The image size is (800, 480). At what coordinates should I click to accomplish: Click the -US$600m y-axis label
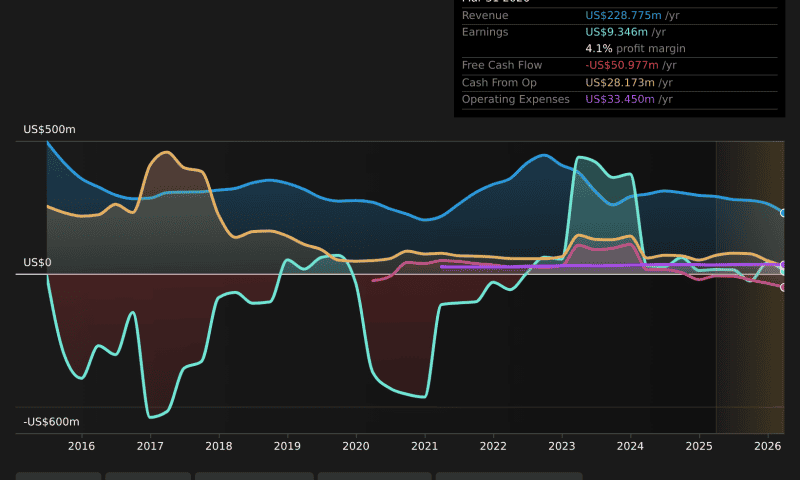click(x=51, y=422)
